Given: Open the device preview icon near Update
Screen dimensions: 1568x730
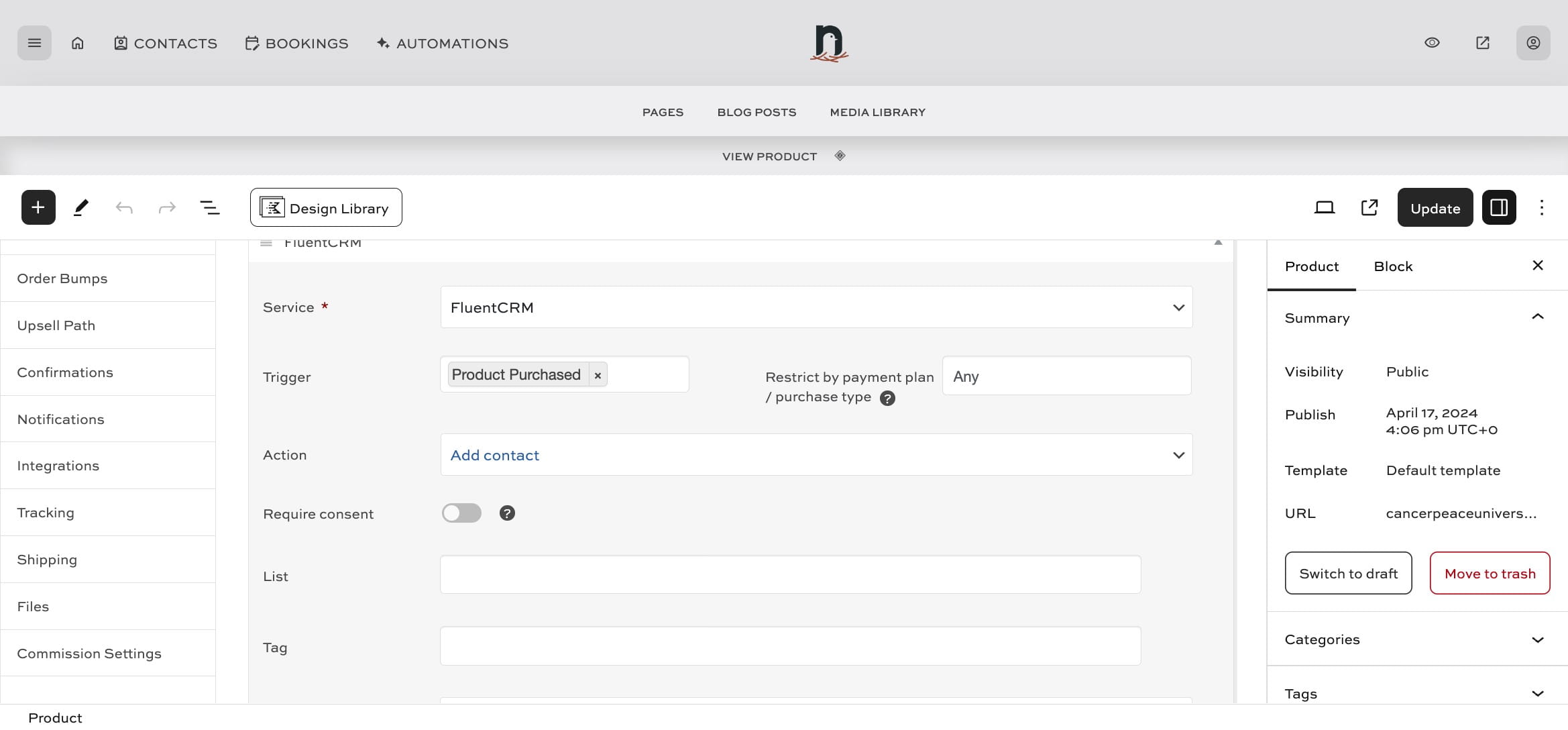Looking at the screenshot, I should pyautogui.click(x=1324, y=207).
